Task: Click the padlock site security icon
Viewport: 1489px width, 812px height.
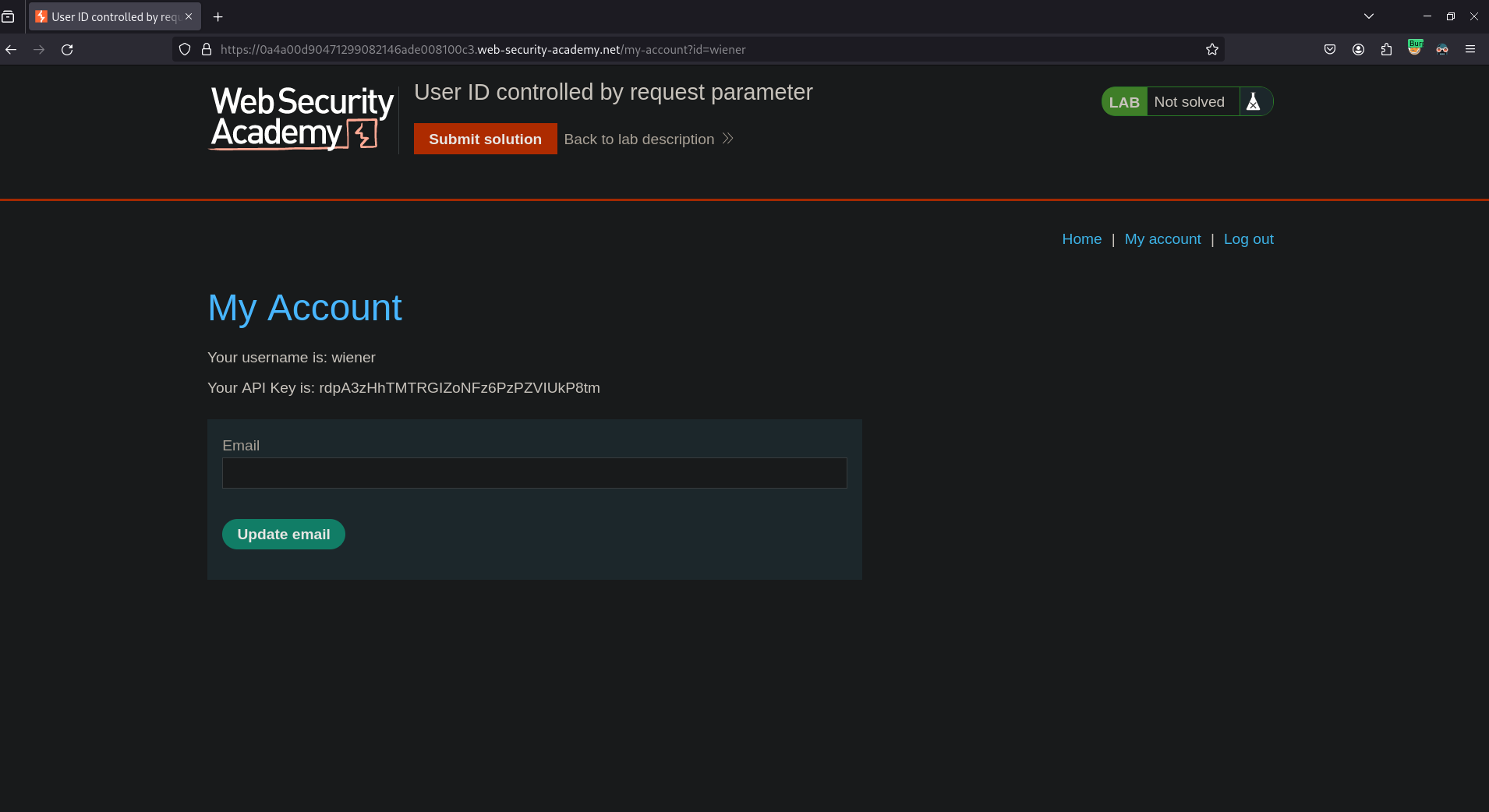Action: click(x=205, y=48)
